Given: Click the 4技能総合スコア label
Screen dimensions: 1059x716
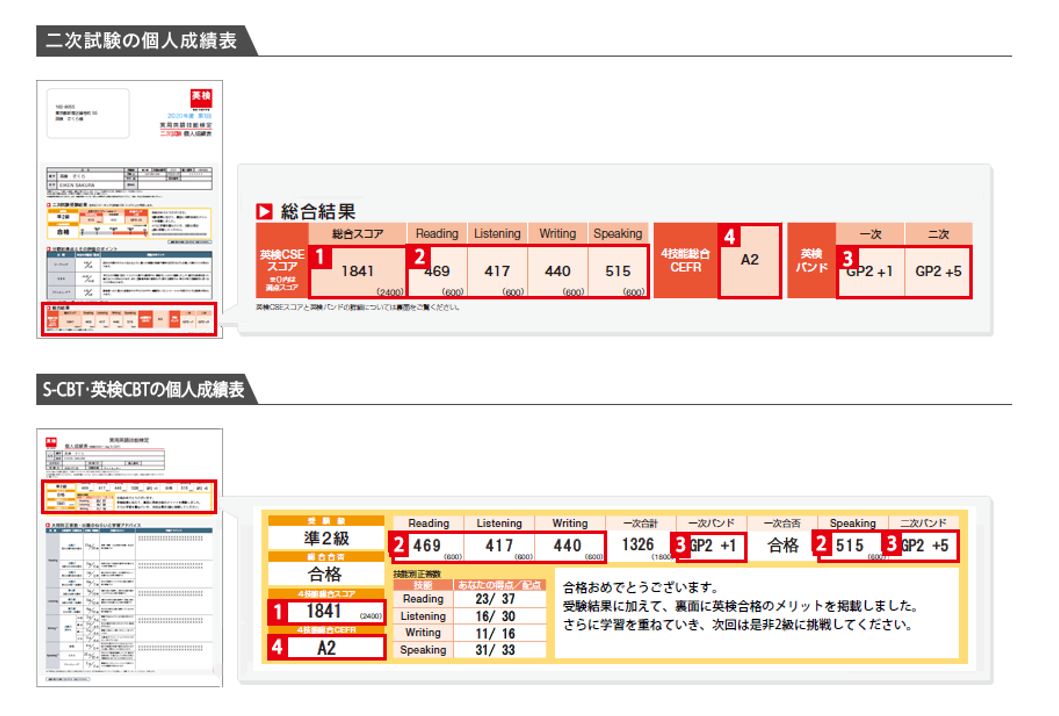Looking at the screenshot, I should [326, 594].
